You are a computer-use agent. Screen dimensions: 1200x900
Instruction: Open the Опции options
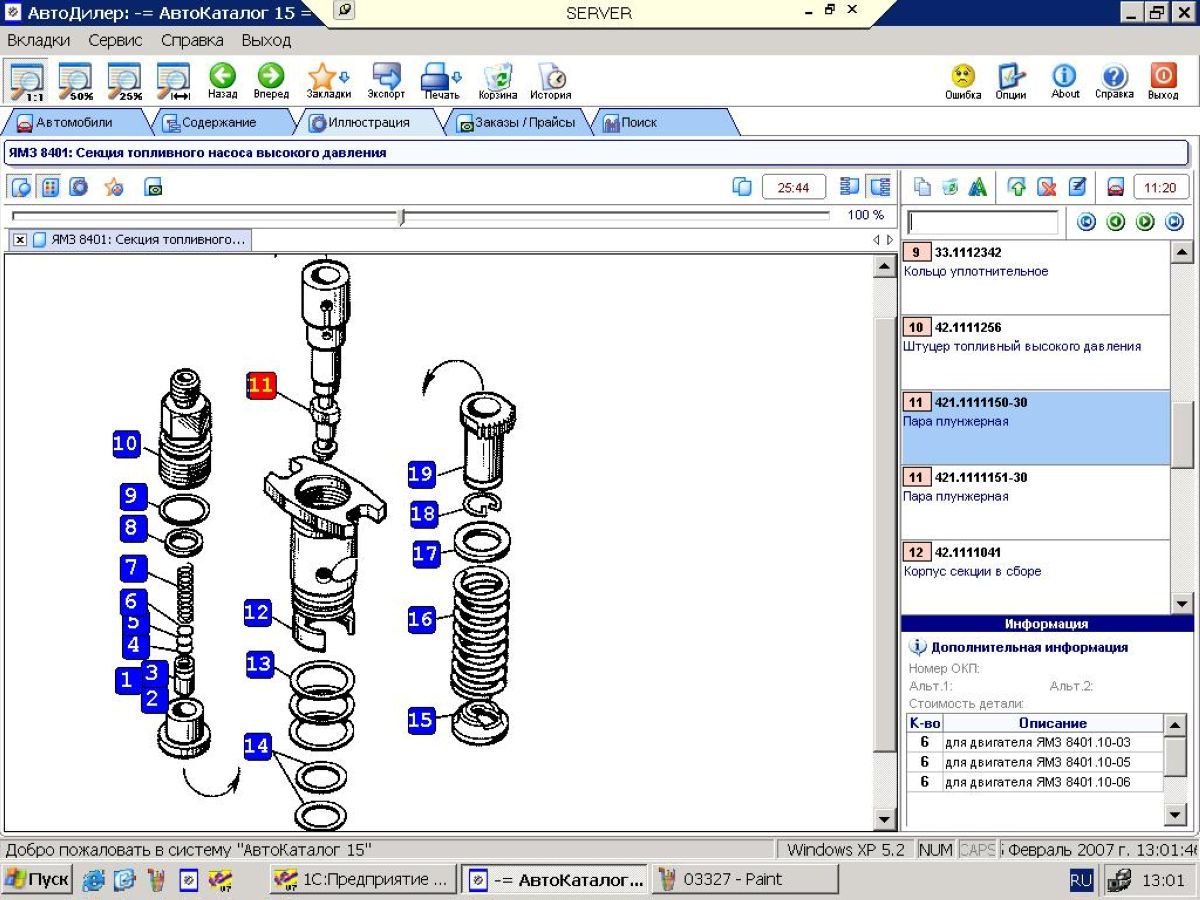1011,81
